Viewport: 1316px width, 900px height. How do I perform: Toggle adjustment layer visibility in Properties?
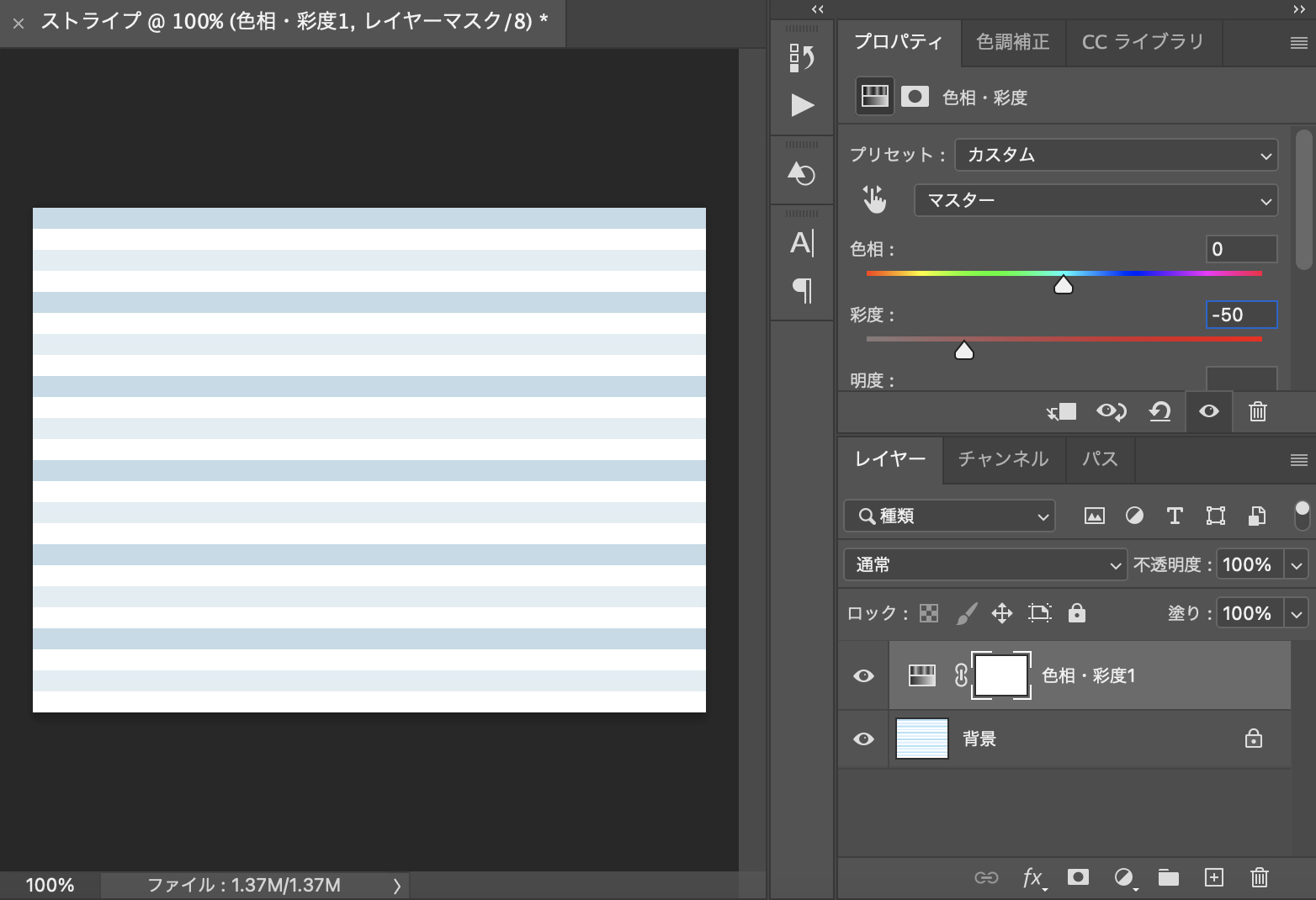pos(1209,411)
